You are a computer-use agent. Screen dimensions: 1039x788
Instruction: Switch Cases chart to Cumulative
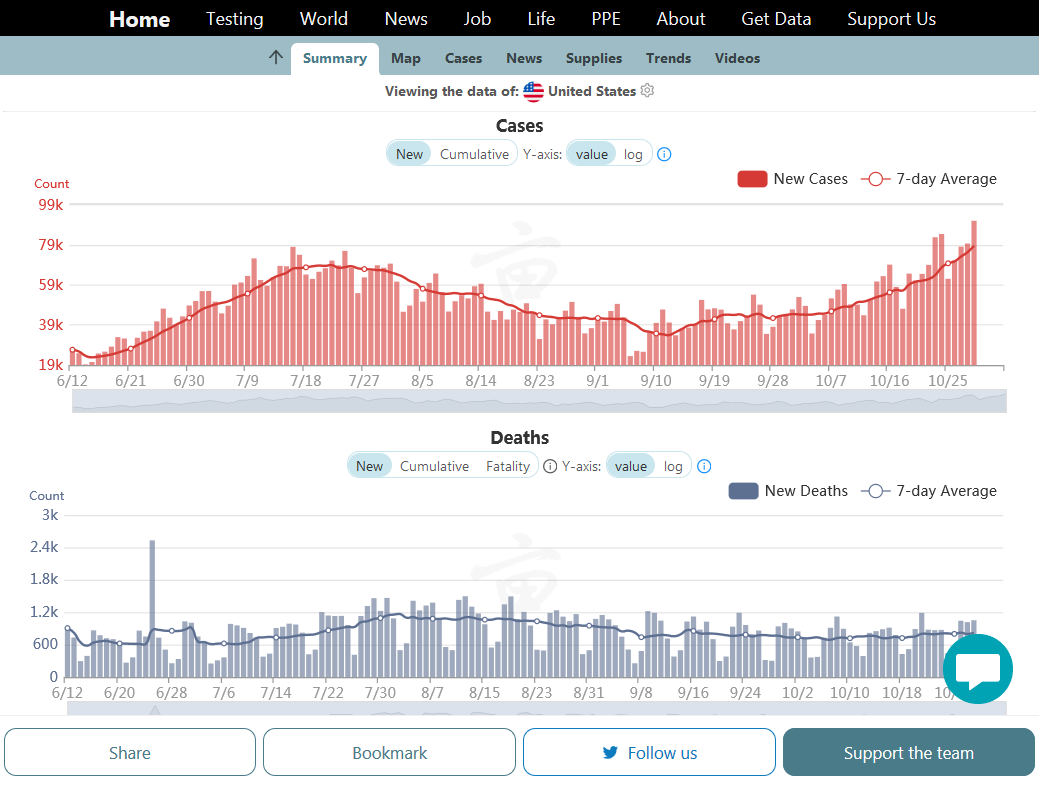(x=474, y=154)
